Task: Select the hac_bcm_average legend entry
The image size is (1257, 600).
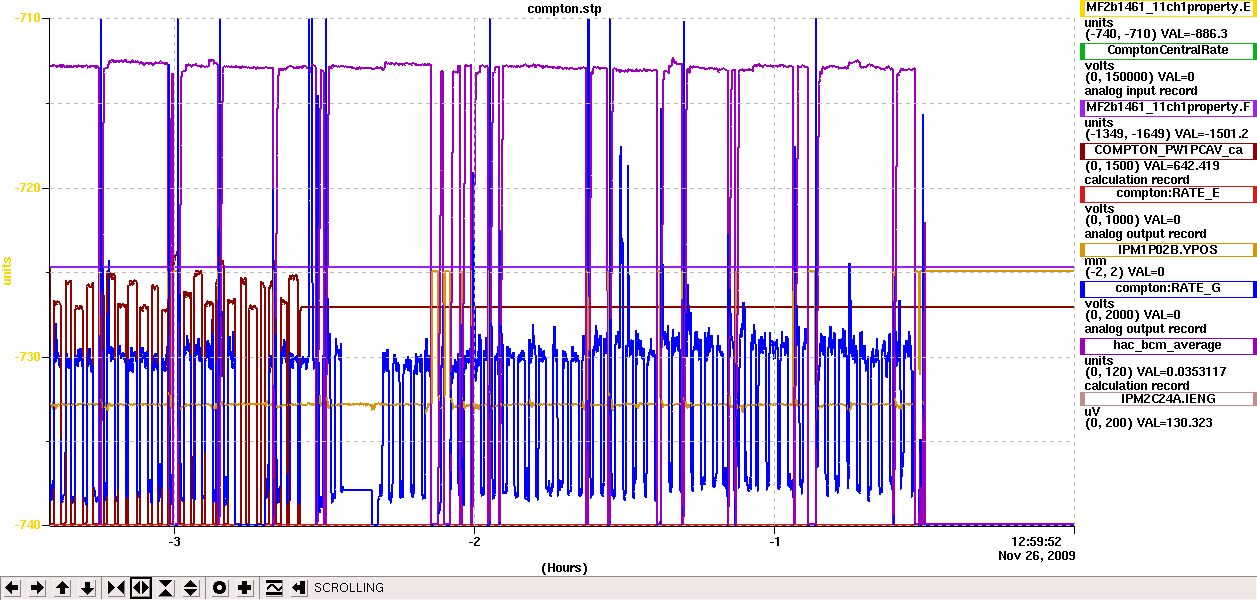Action: (x=1167, y=345)
